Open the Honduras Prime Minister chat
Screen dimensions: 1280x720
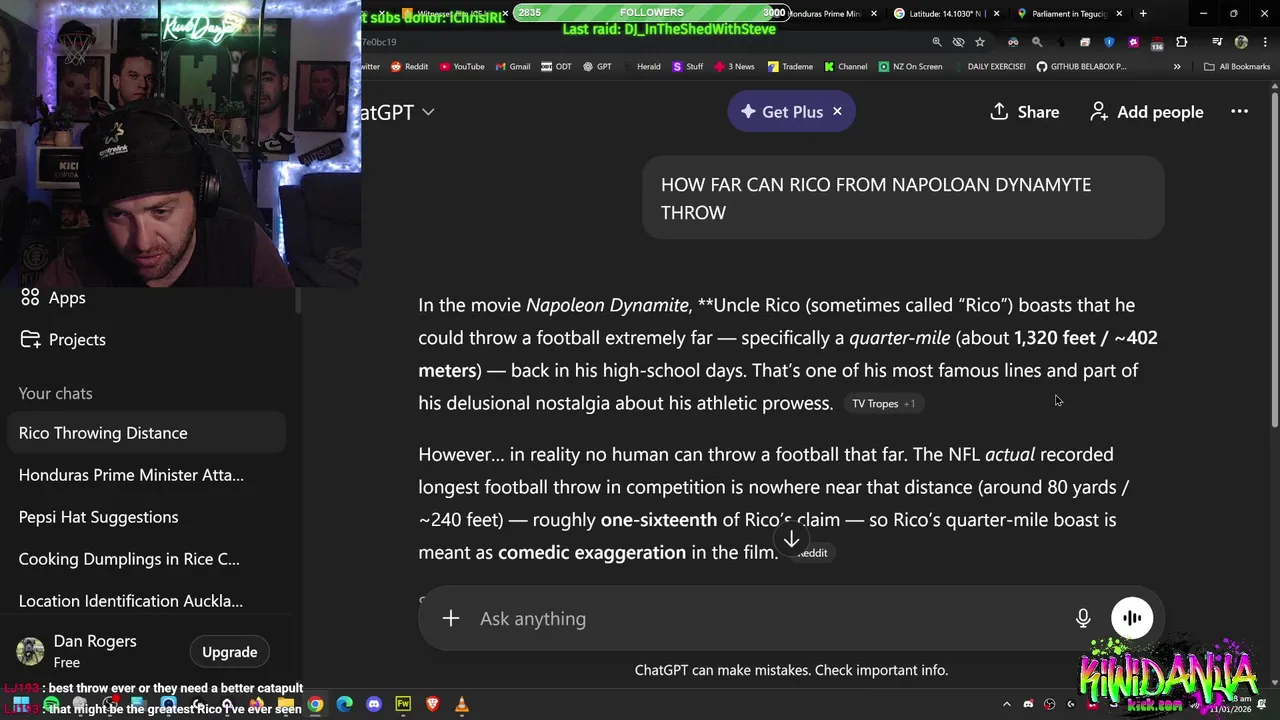[148, 475]
